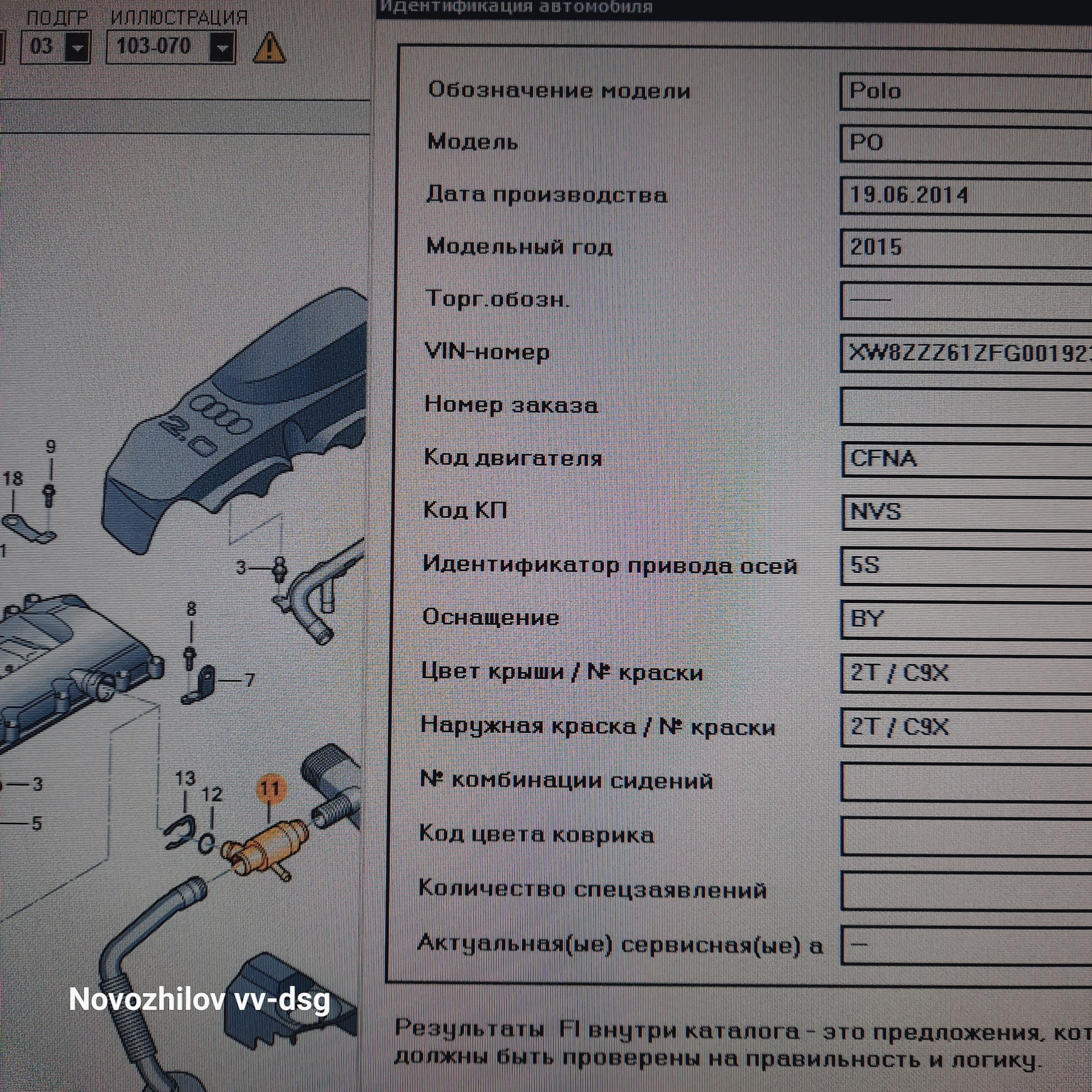This screenshot has width=1092, height=1092.
Task: Select part number 8 bolt label
Action: 191,609
